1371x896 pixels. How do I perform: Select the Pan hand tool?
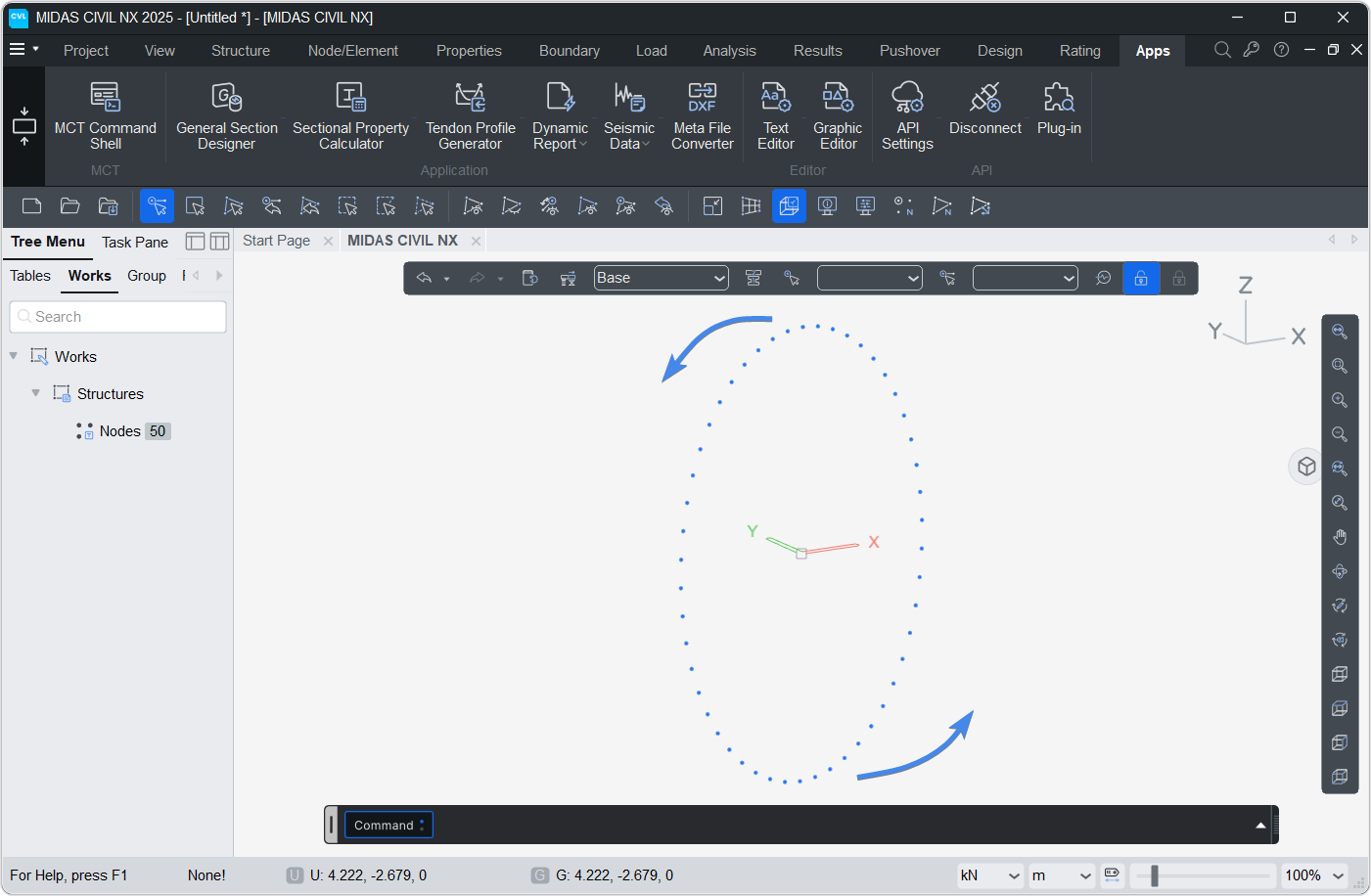(1340, 537)
